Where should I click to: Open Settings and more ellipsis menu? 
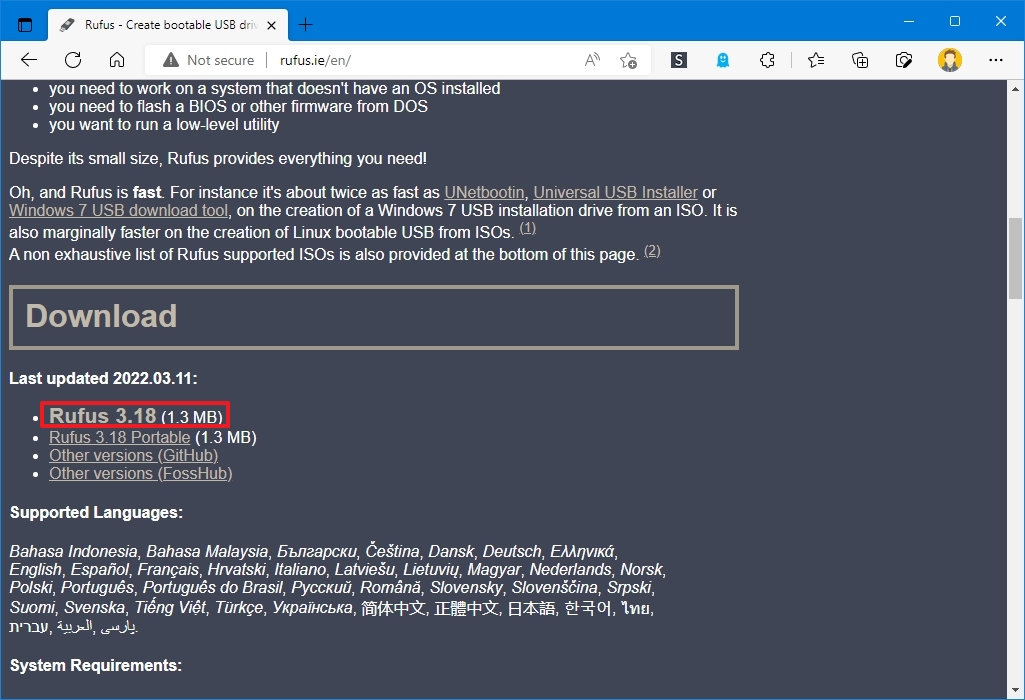pos(996,60)
